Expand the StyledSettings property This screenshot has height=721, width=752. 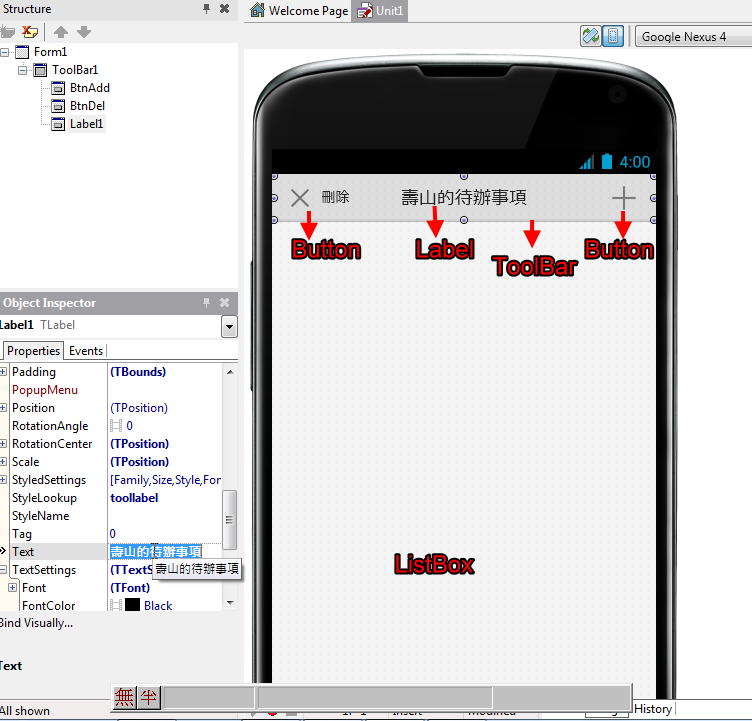pos(3,480)
